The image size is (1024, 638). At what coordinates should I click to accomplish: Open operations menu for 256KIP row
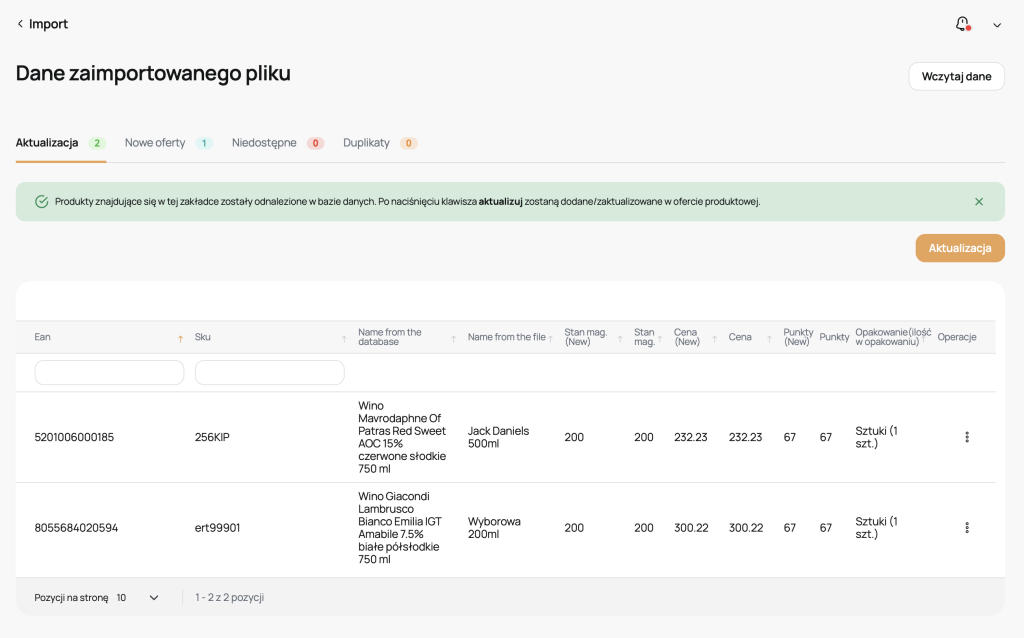pyautogui.click(x=966, y=437)
